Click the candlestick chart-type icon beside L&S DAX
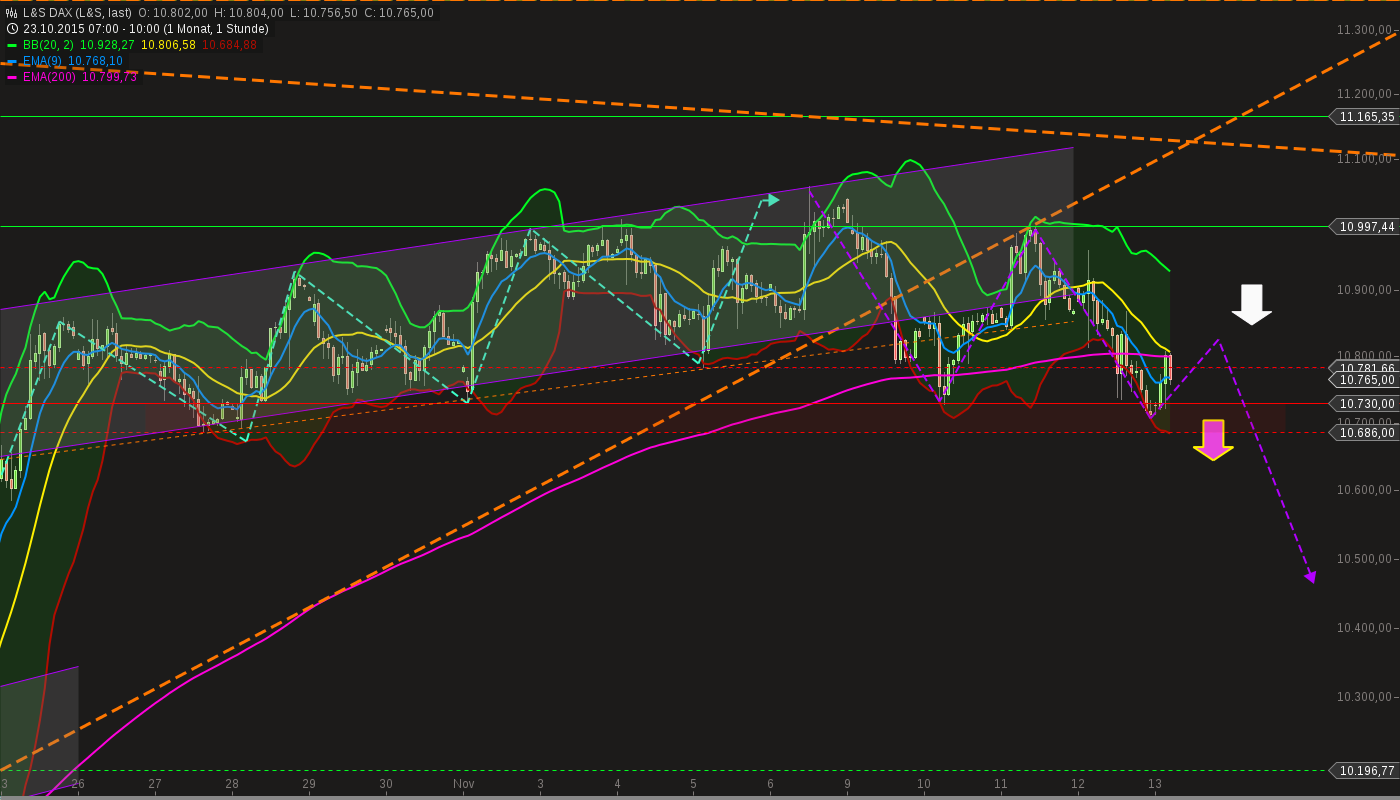This screenshot has height=800, width=1400. pyautogui.click(x=12, y=13)
